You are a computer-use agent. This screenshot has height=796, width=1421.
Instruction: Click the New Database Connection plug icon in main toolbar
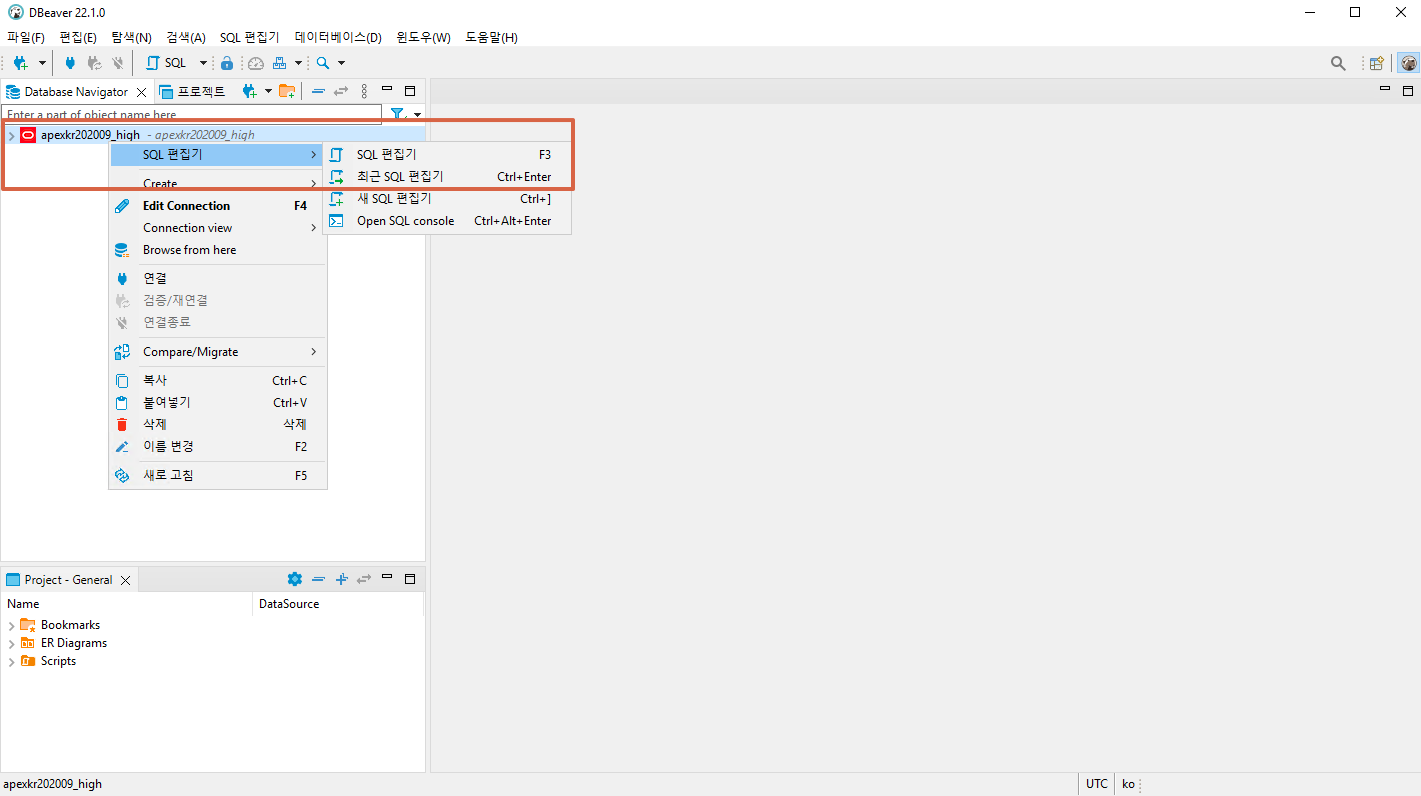click(x=20, y=63)
